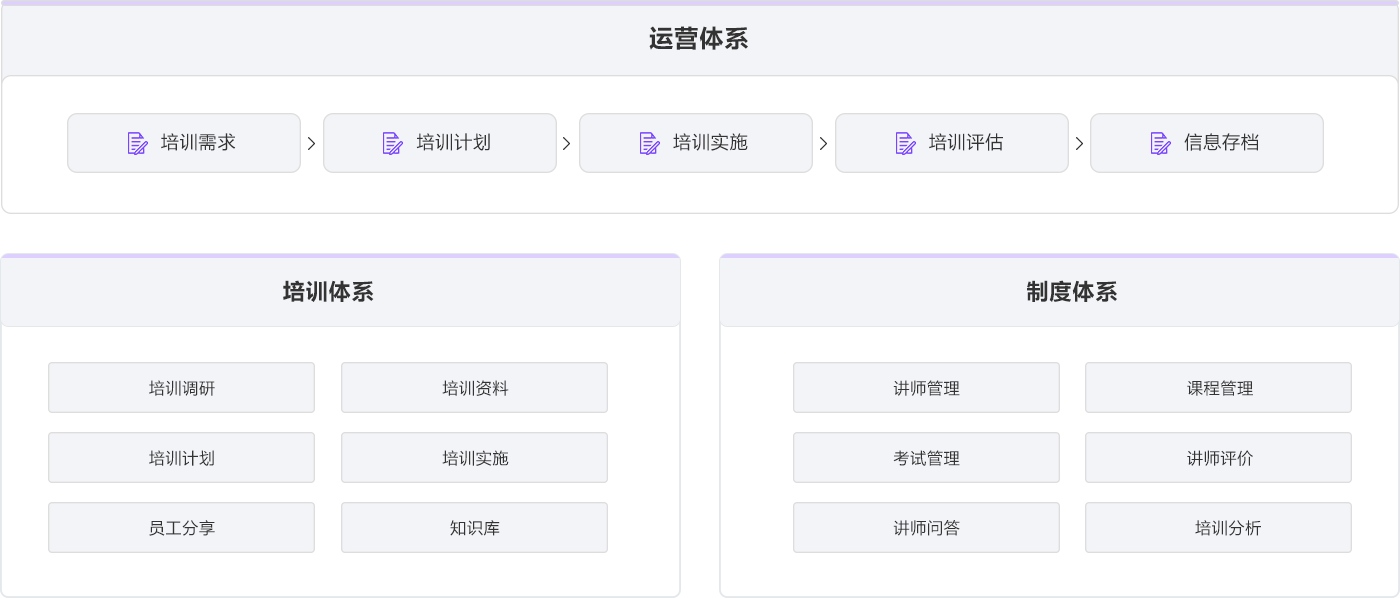Click the 培训体系 header title
Image resolution: width=1400 pixels, height=598 pixels.
click(x=328, y=292)
